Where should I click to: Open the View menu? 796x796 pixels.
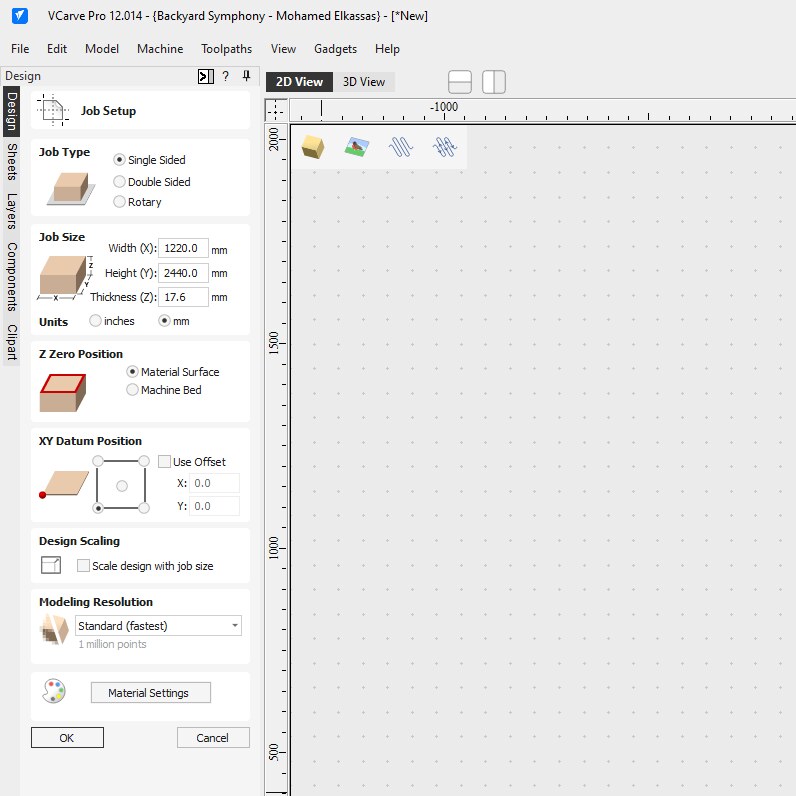coord(283,49)
